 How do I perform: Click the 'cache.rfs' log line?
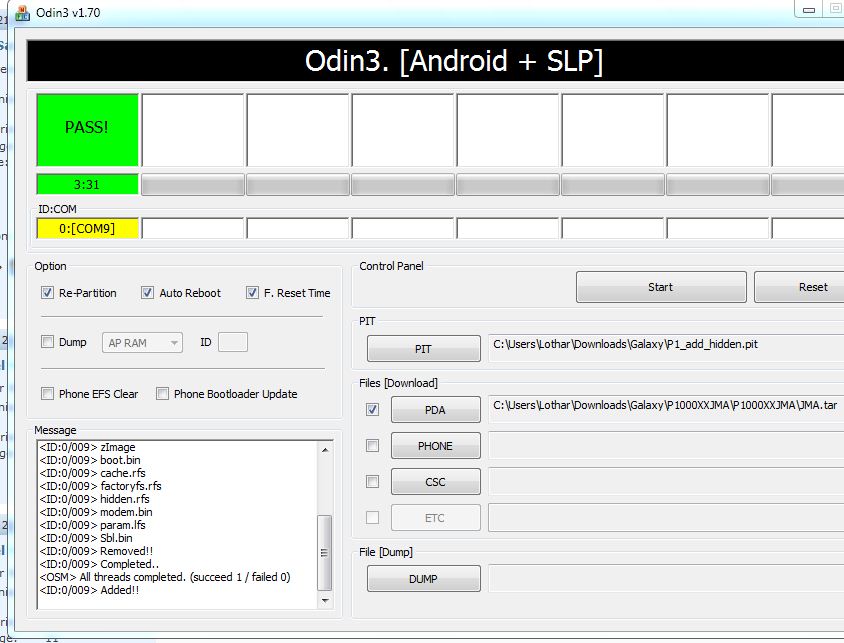93,473
